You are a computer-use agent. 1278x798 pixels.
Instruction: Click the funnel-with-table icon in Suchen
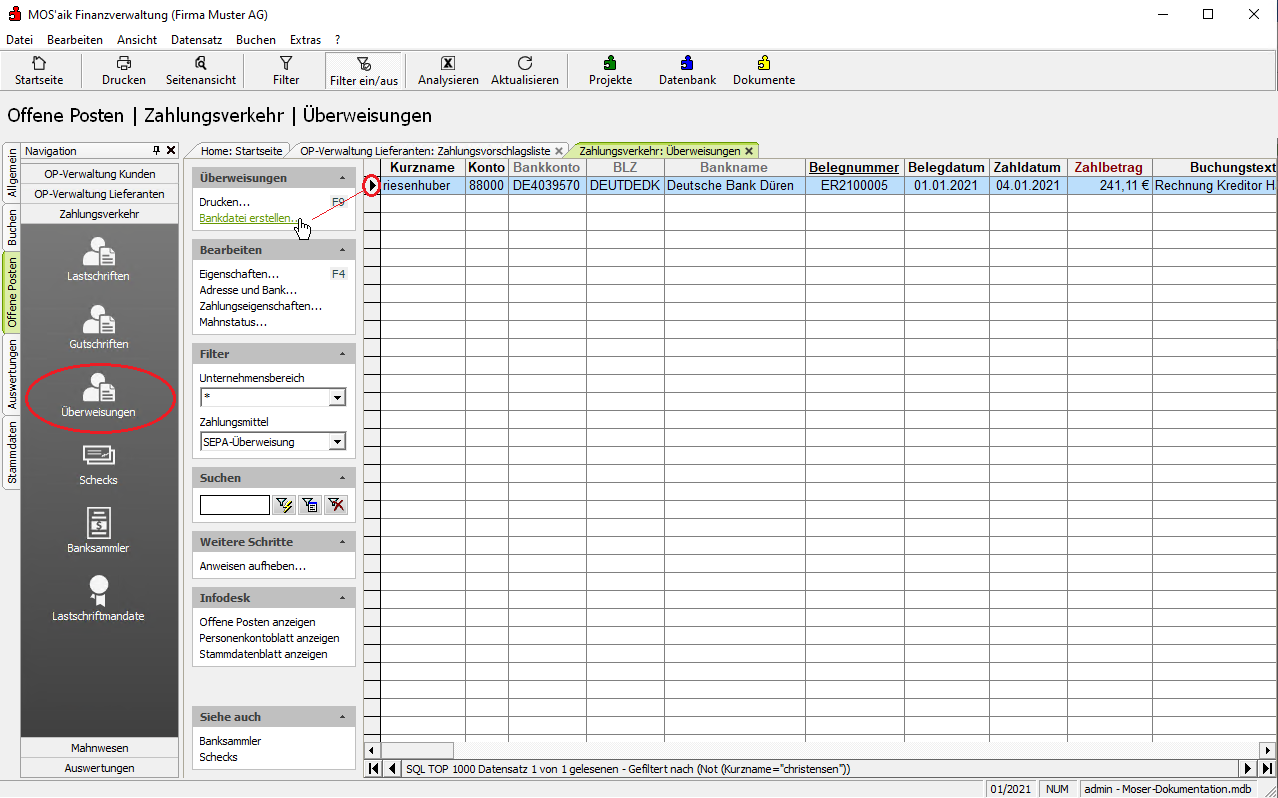click(310, 505)
